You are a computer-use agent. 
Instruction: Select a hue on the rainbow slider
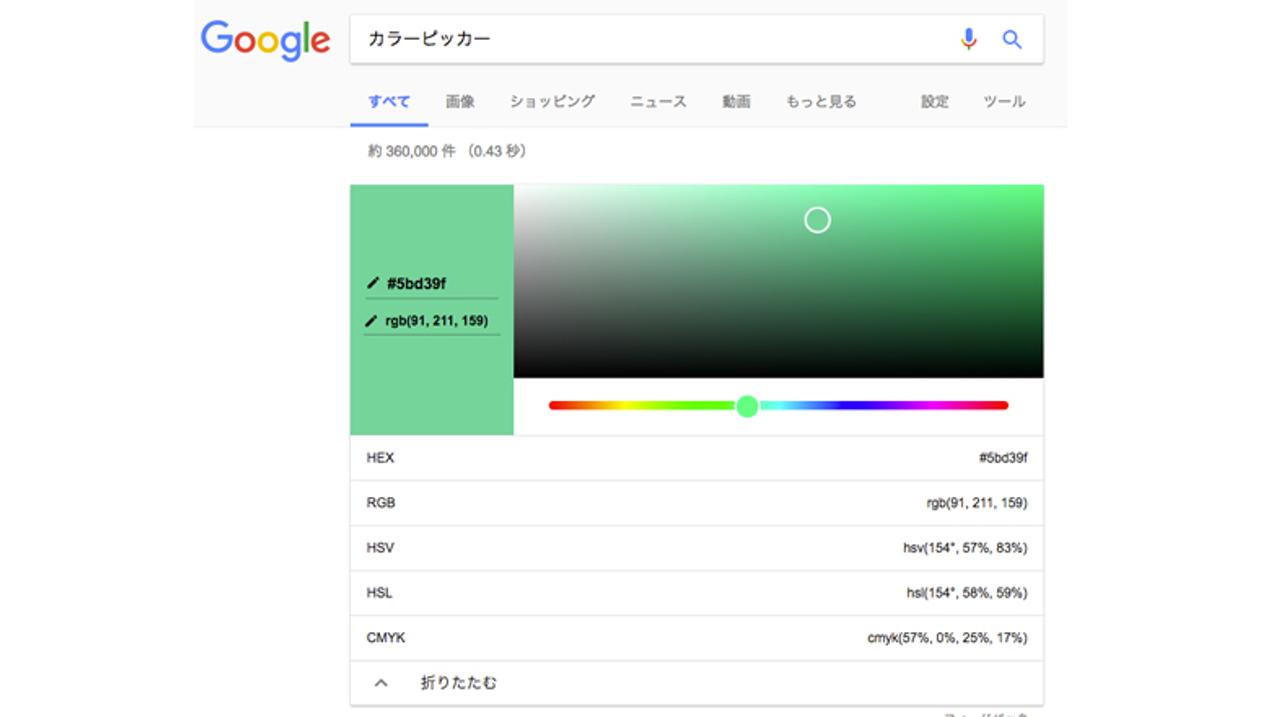pyautogui.click(x=748, y=406)
